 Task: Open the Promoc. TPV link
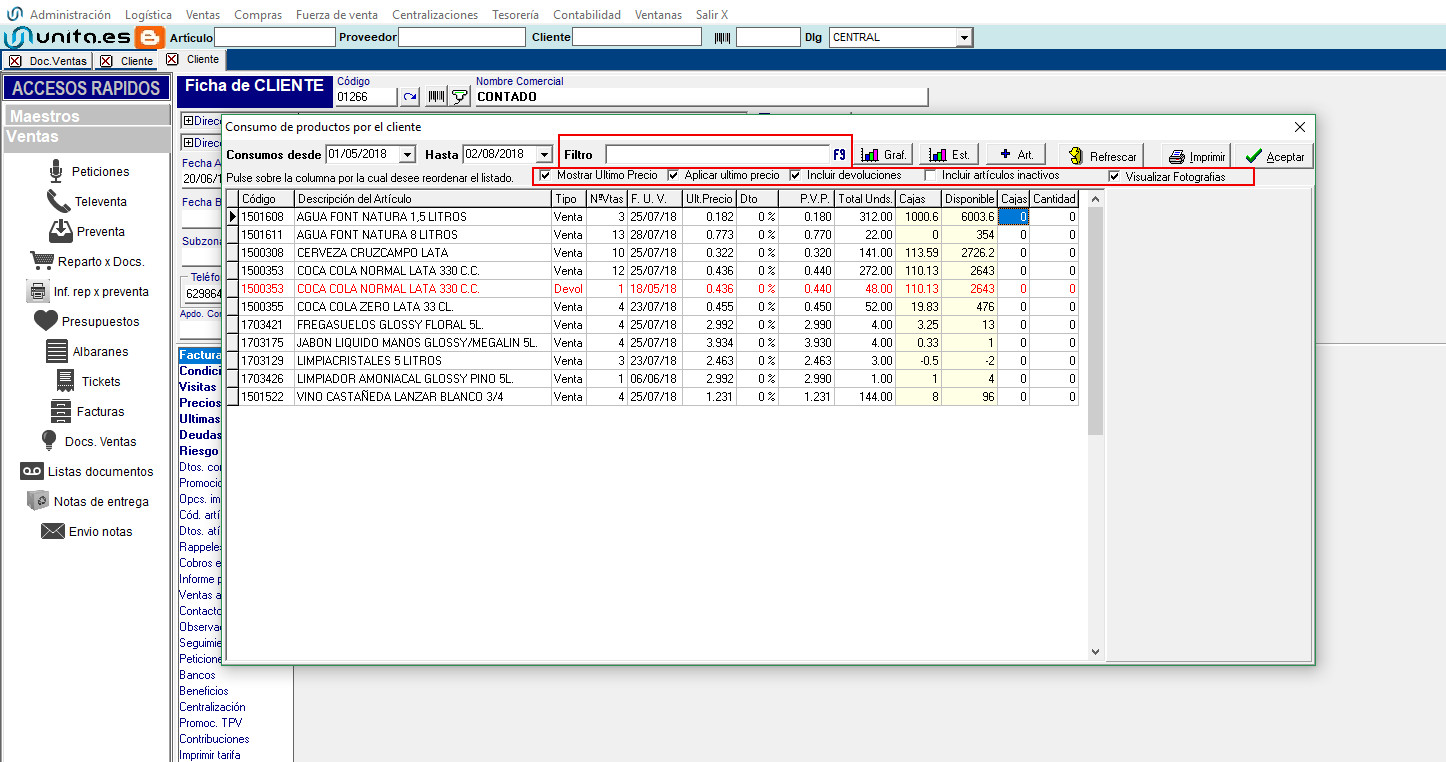(x=210, y=723)
